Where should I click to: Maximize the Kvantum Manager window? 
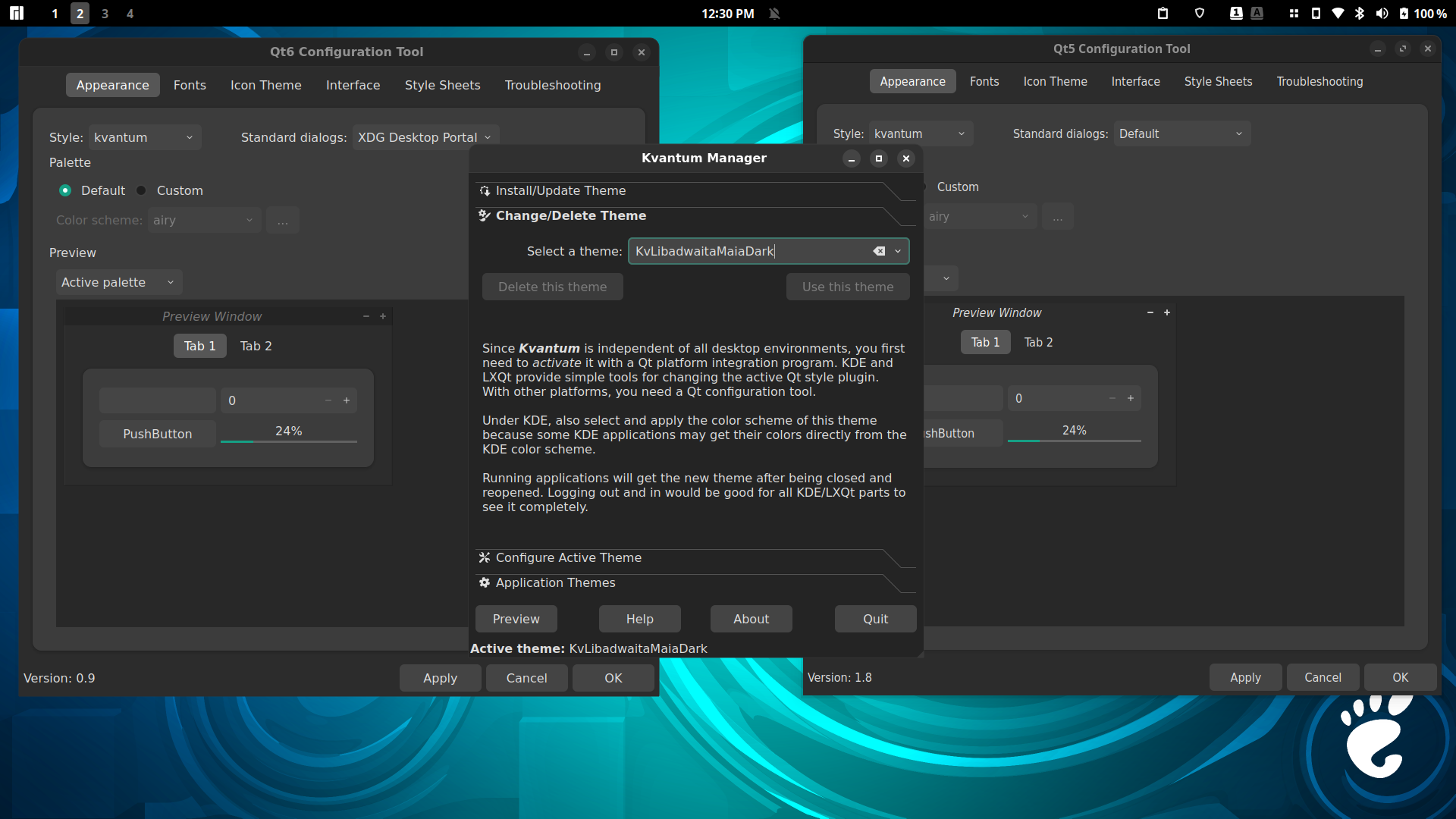click(x=879, y=158)
